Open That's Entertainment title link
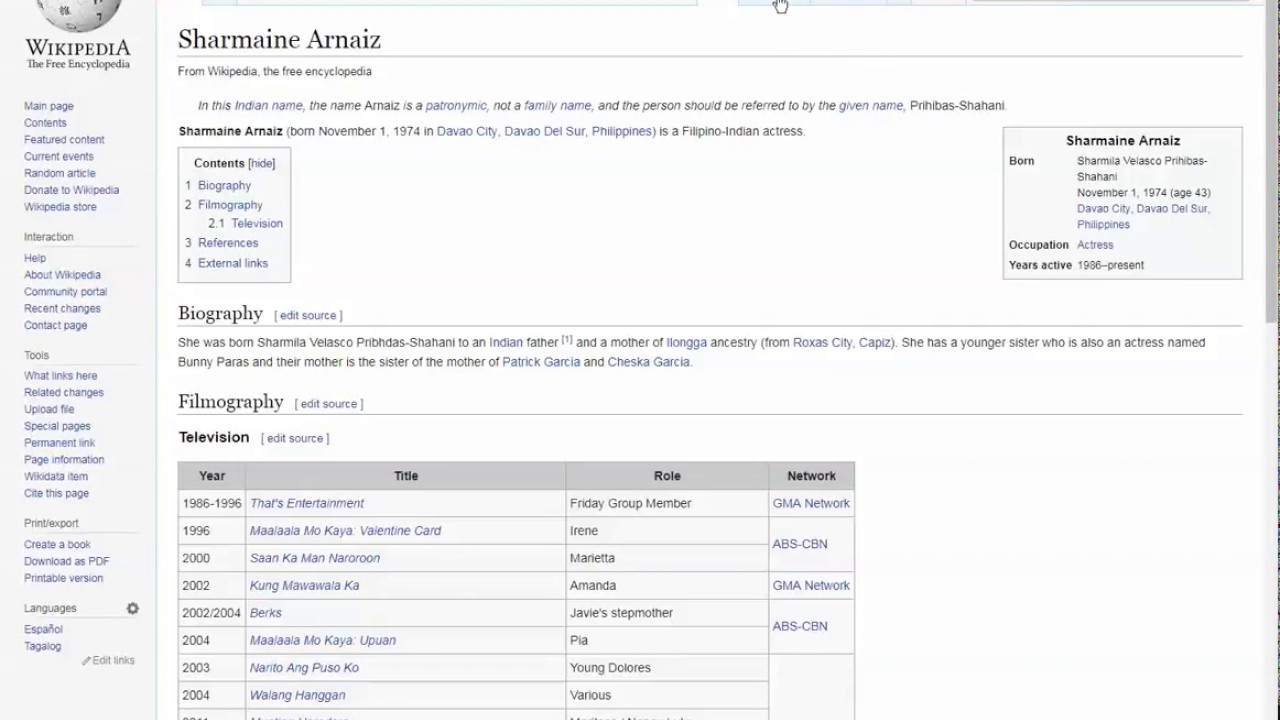The height and width of the screenshot is (720, 1280). coord(307,503)
